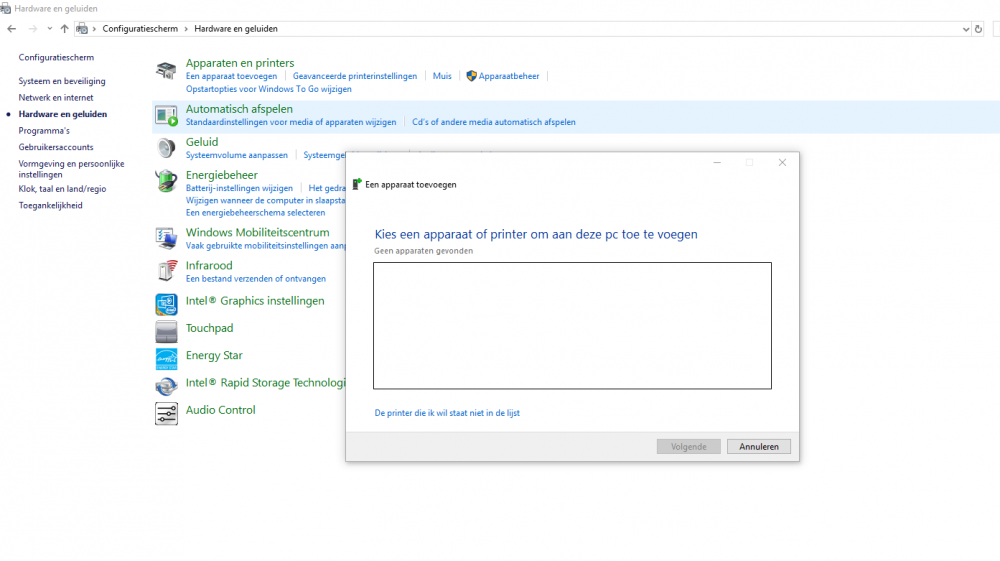Click the Geluid speaker icon
The height and width of the screenshot is (561, 1000).
tap(166, 148)
